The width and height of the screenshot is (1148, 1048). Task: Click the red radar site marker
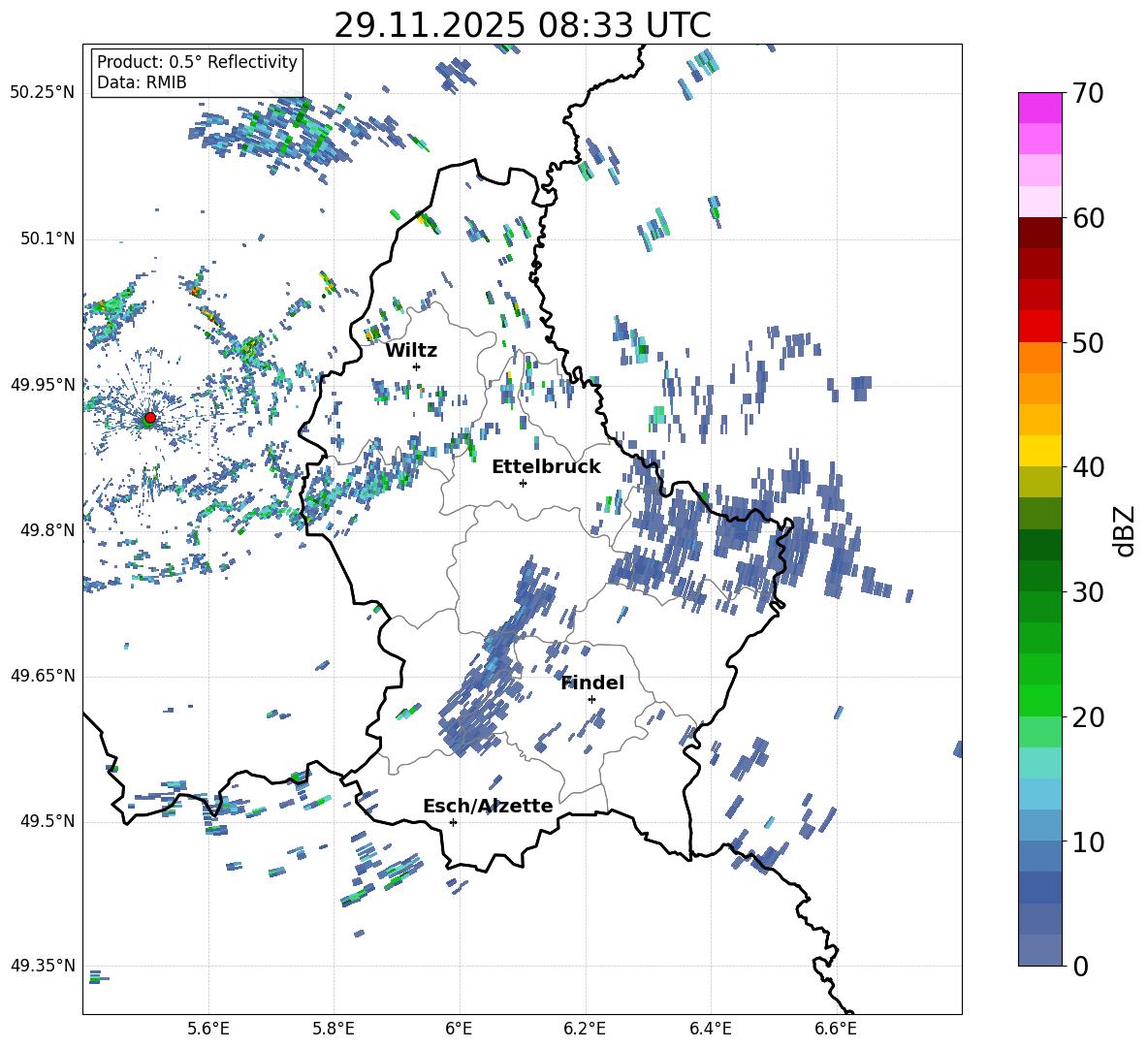click(149, 418)
